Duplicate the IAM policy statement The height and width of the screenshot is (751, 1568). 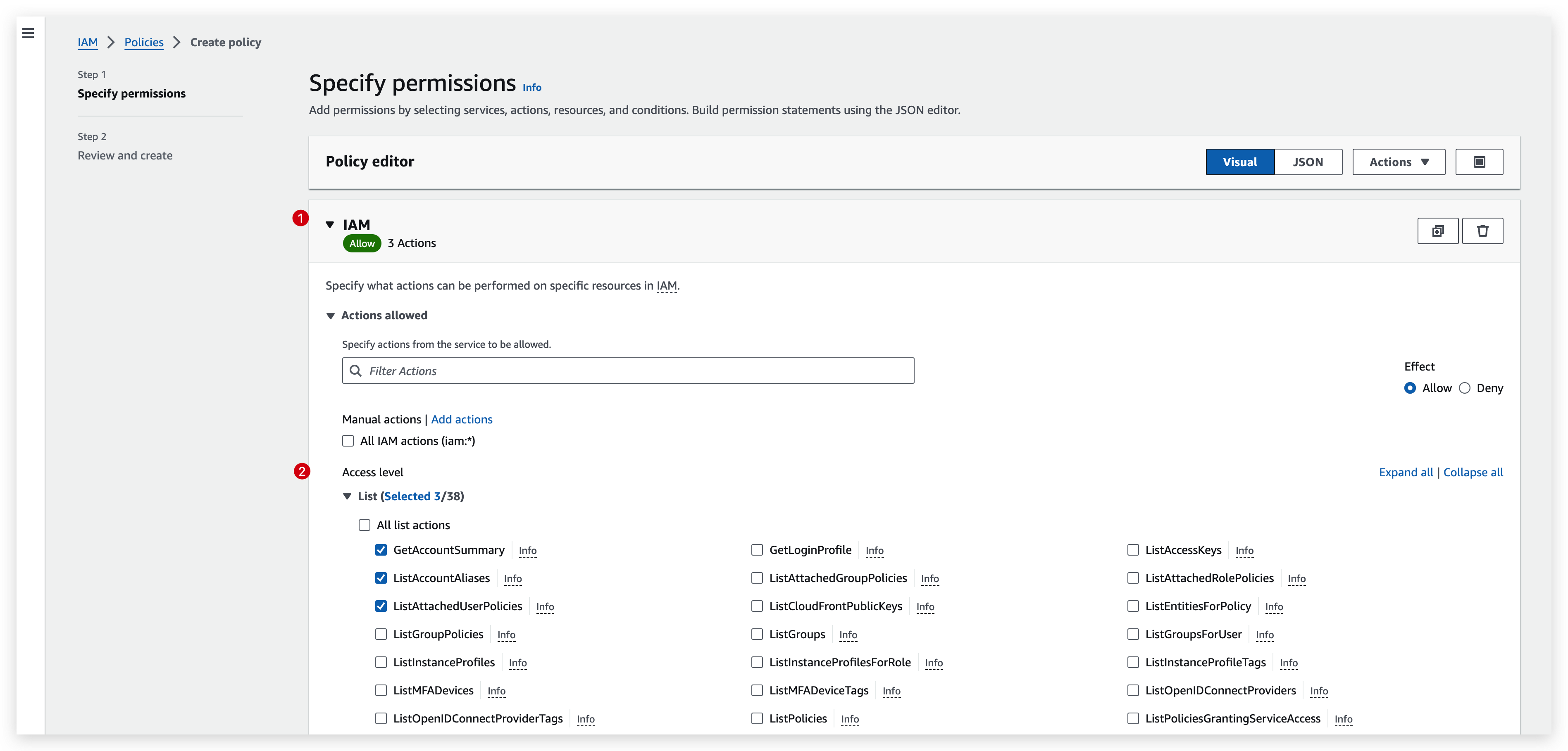1438,231
